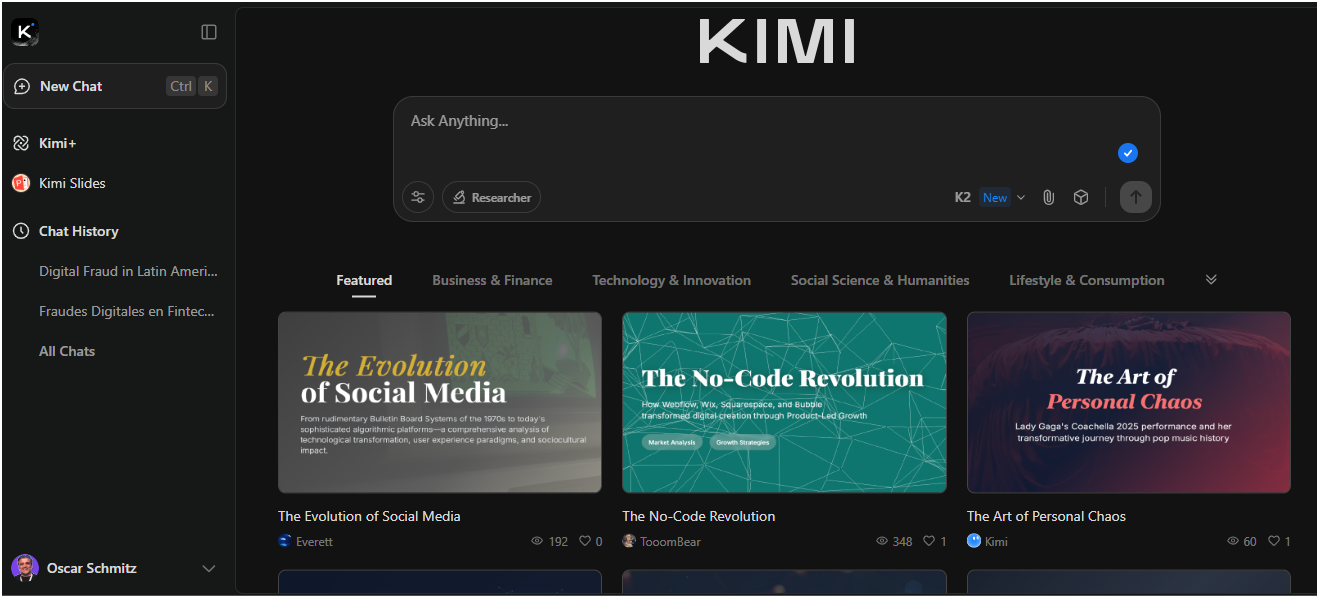
Task: Open the K2 model selector dropdown
Action: tap(990, 197)
